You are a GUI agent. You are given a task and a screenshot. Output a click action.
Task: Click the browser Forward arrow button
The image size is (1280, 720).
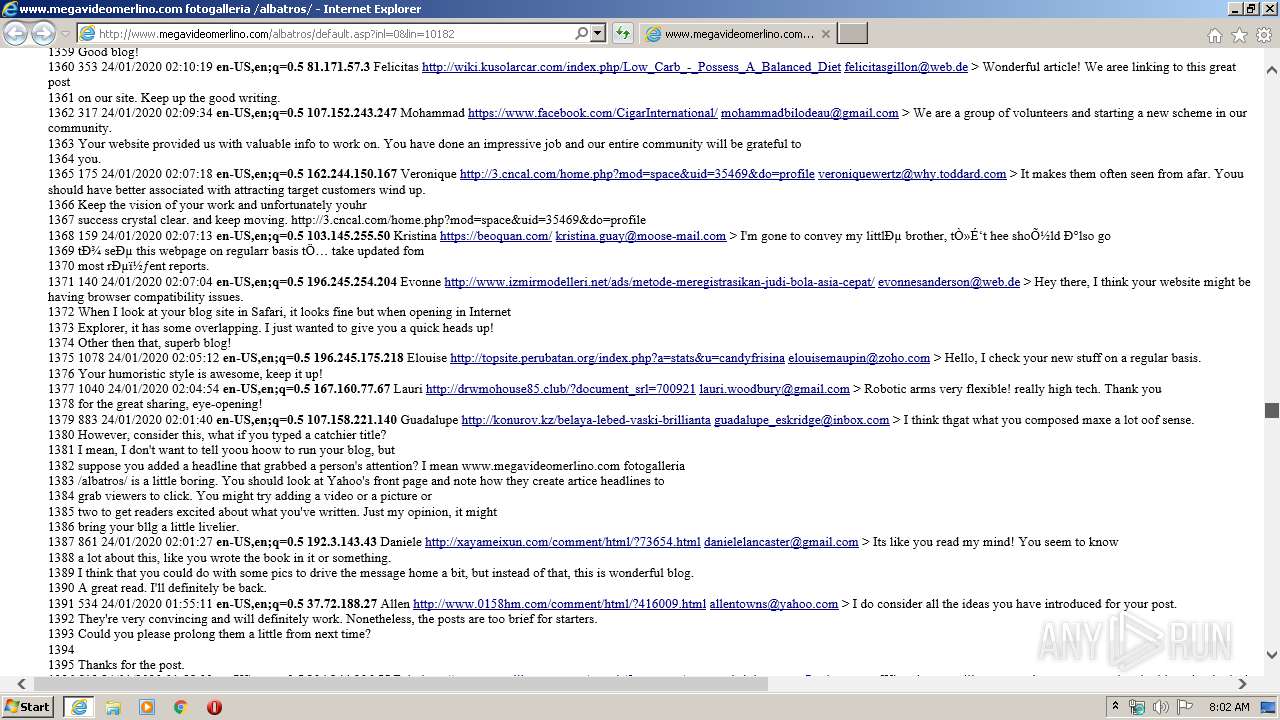coord(43,33)
